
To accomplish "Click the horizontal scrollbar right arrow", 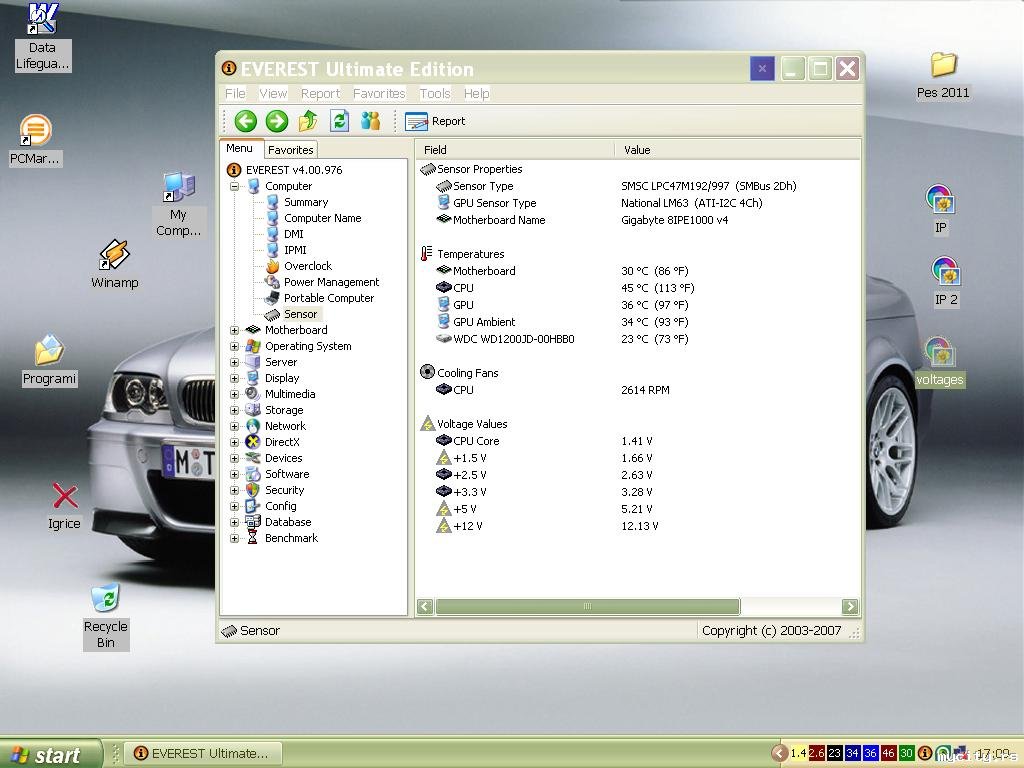I will [850, 606].
